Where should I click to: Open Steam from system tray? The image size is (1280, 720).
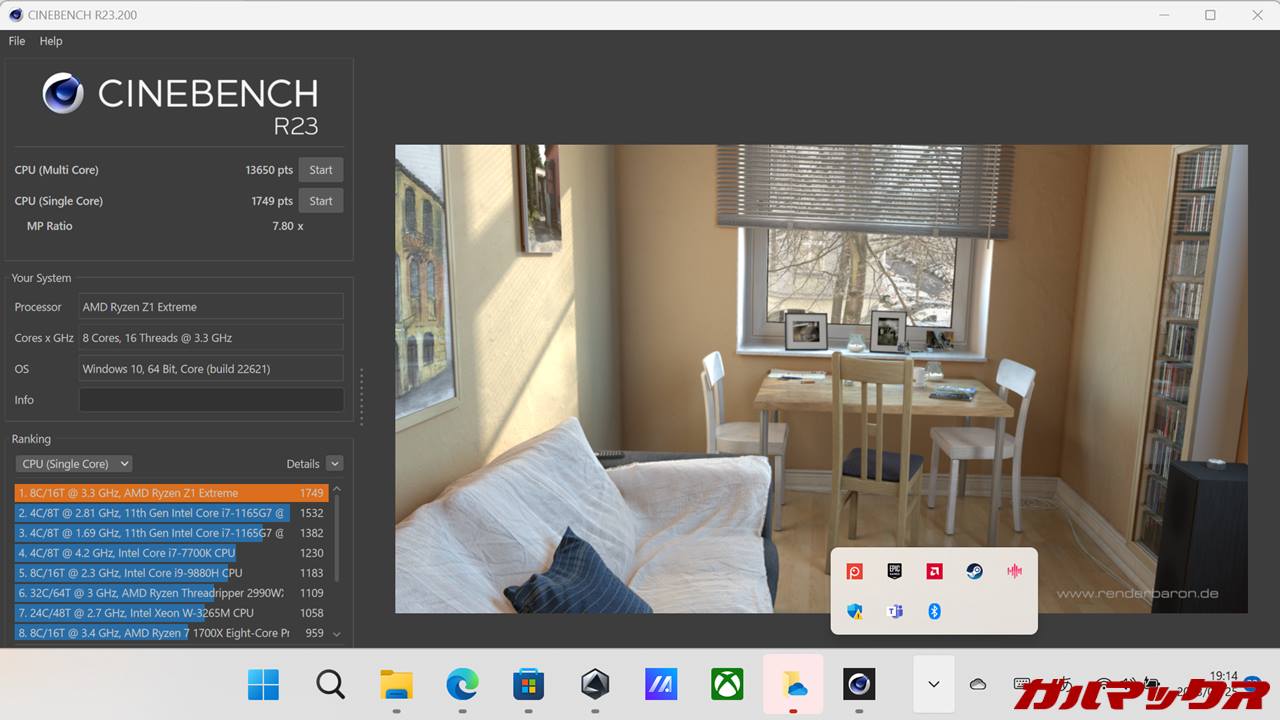click(x=974, y=571)
